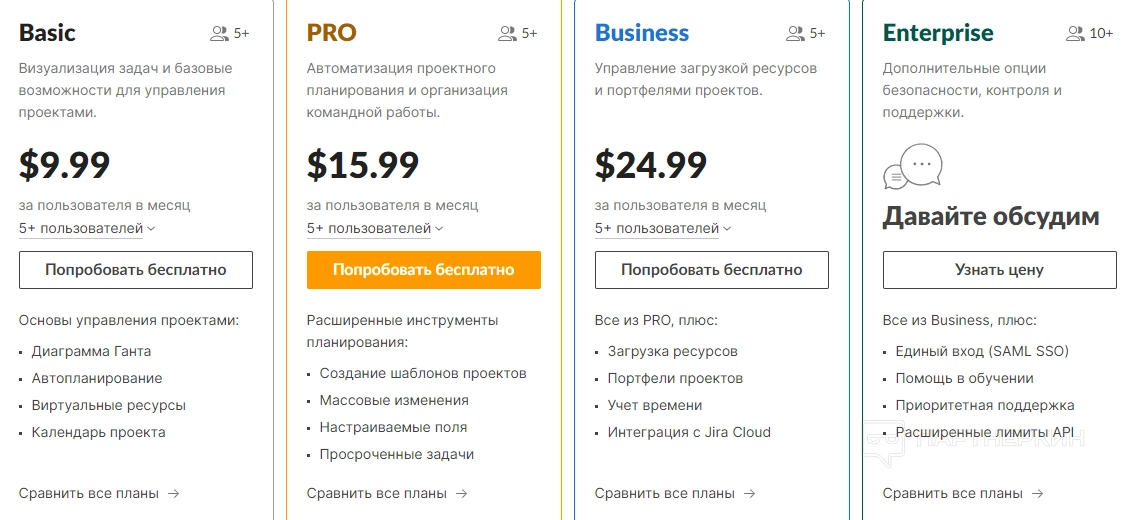Start the Business plan free trial button
1136x520 pixels.
point(712,270)
